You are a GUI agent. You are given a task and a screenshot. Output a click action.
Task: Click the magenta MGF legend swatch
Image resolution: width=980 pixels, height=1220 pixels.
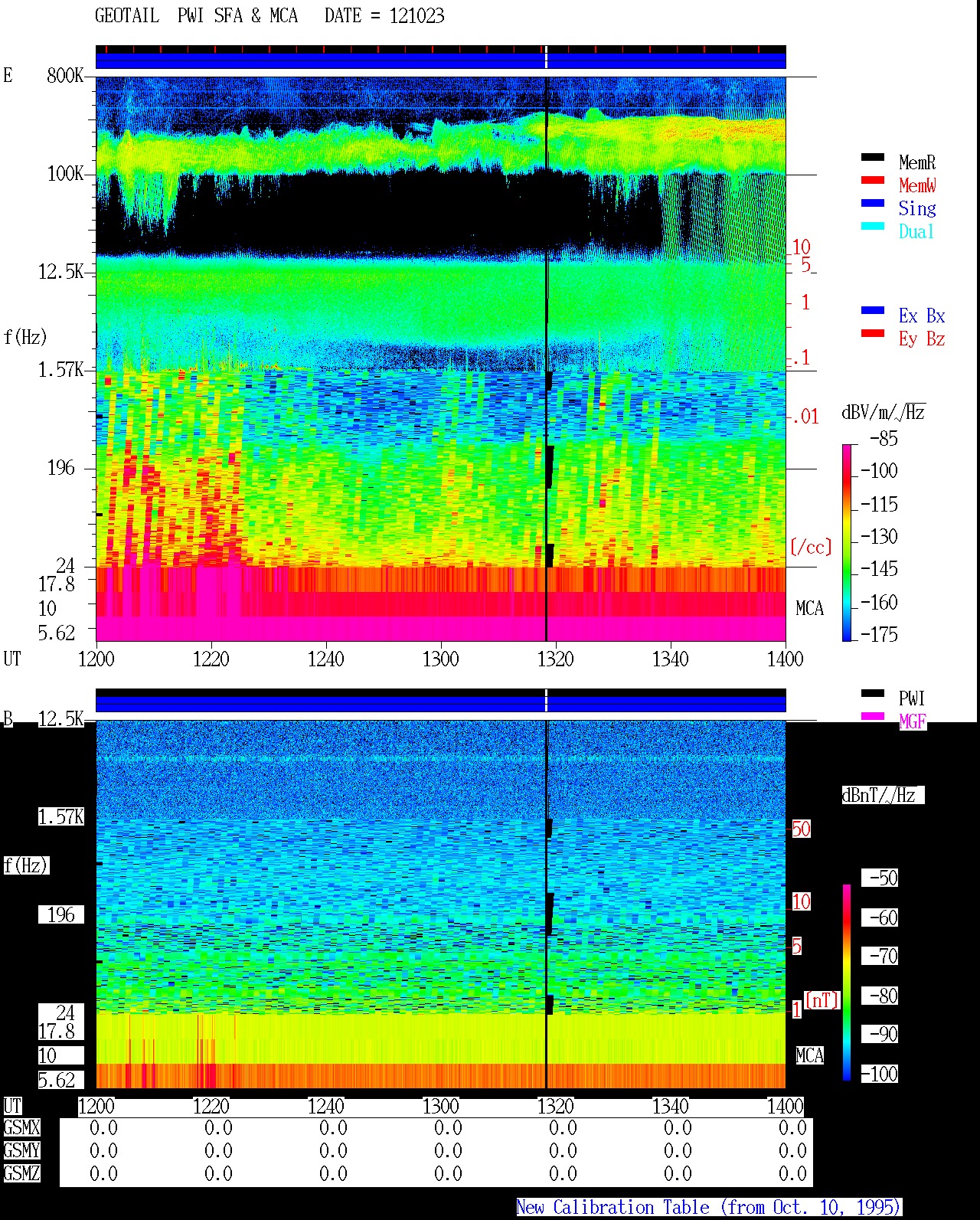pyautogui.click(x=873, y=717)
